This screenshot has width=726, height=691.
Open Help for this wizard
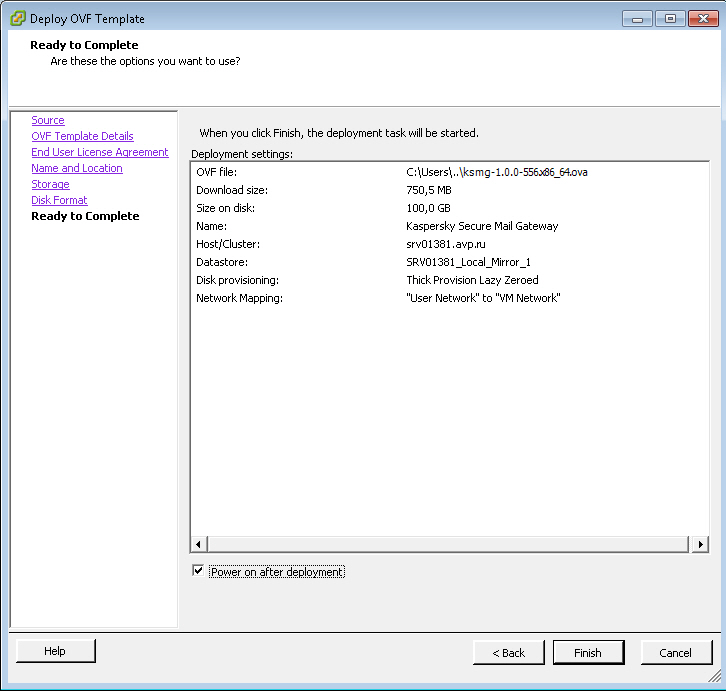pyautogui.click(x=55, y=651)
